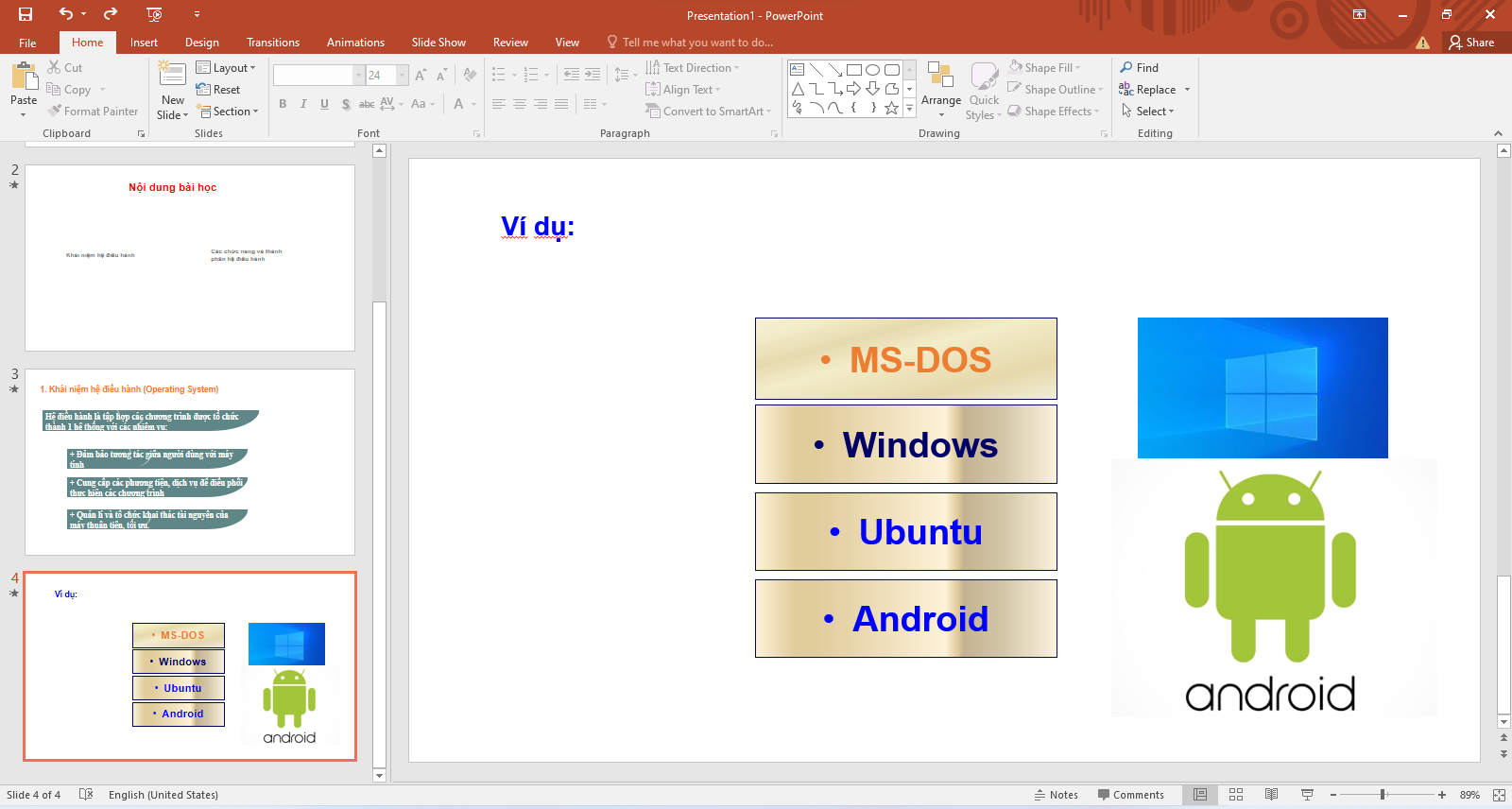
Task: Click the zoom in plus button
Action: [1442, 795]
